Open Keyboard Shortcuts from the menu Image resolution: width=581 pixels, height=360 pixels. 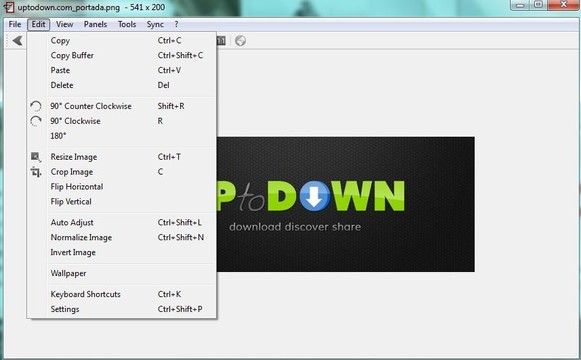(x=122, y=294)
